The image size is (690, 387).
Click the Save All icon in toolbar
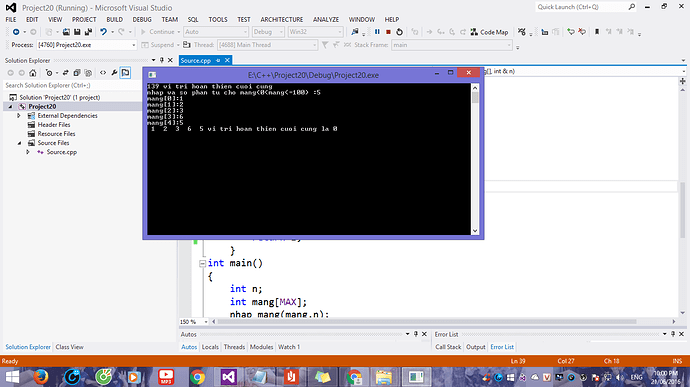point(88,32)
